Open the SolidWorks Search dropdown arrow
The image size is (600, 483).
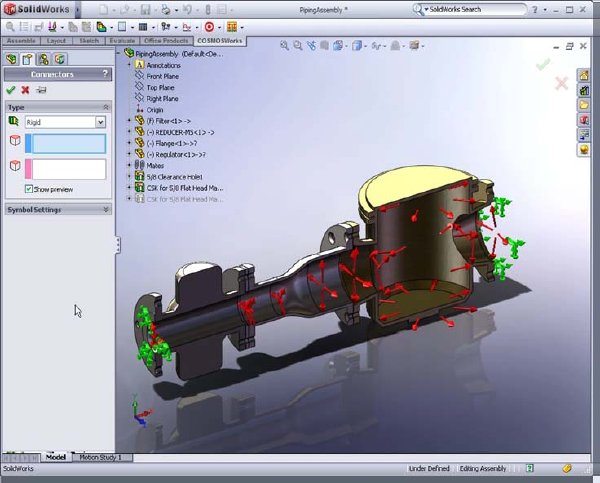426,9
